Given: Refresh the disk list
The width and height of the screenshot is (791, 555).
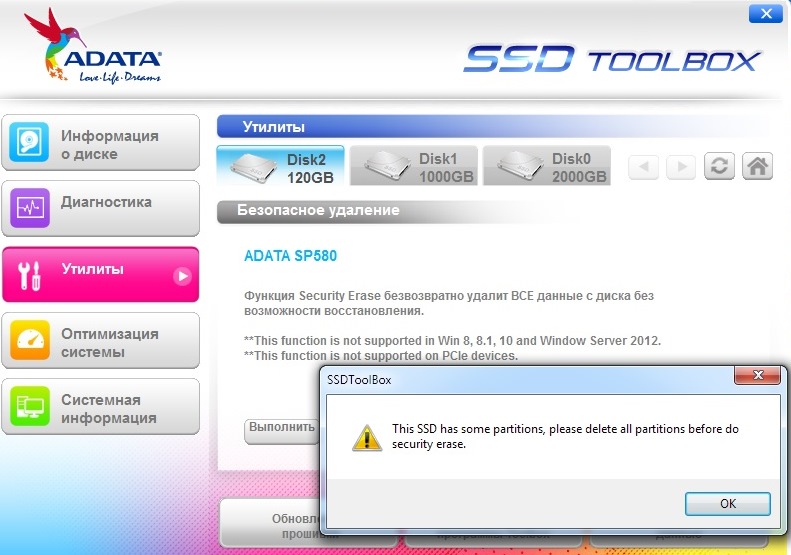Looking at the screenshot, I should pos(719,166).
